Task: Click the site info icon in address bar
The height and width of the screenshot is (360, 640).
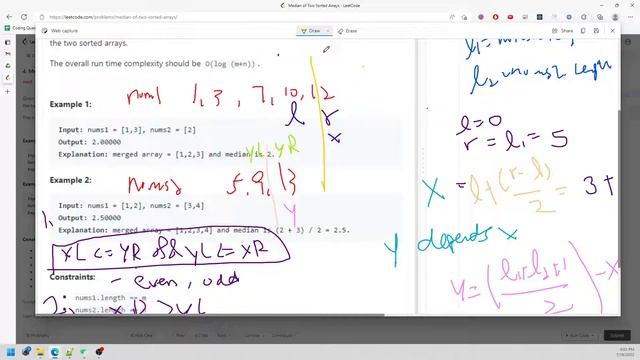Action: [x=42, y=17]
